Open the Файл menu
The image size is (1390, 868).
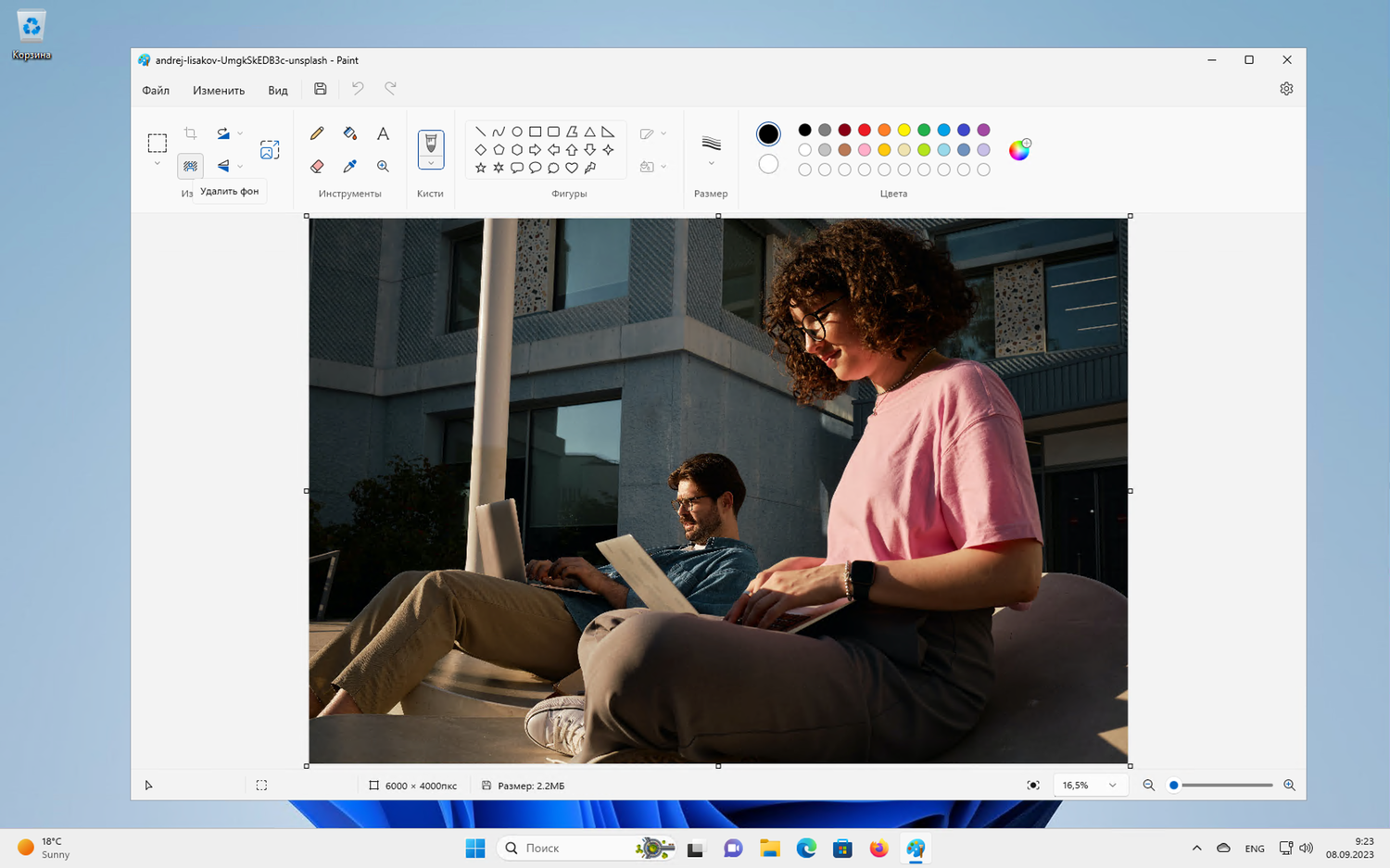pos(156,90)
